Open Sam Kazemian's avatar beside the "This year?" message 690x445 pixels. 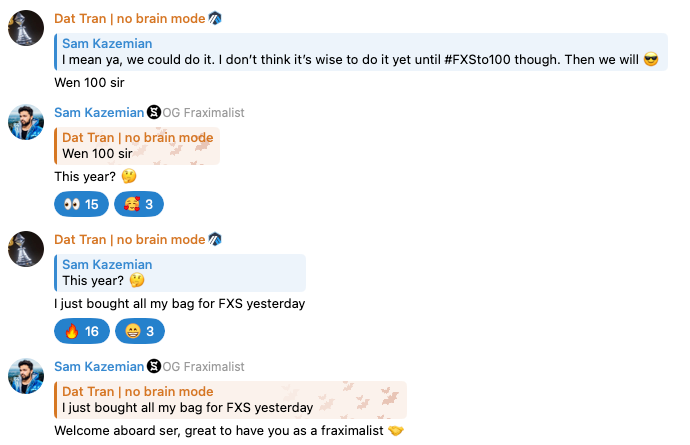tap(26, 122)
